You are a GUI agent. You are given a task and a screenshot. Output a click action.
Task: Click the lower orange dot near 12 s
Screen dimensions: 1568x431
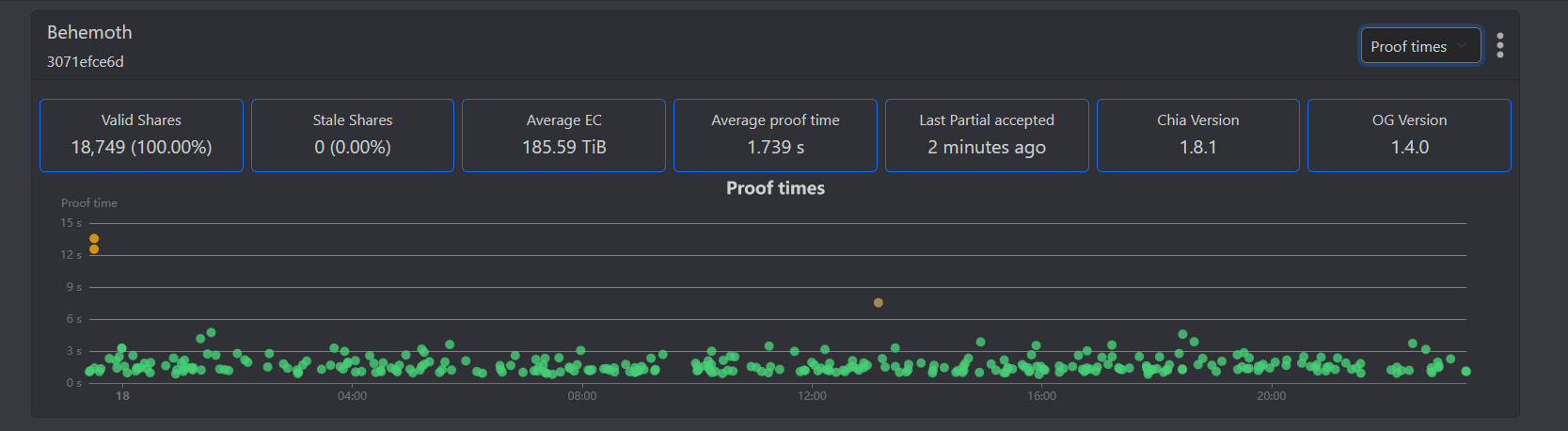click(x=94, y=249)
